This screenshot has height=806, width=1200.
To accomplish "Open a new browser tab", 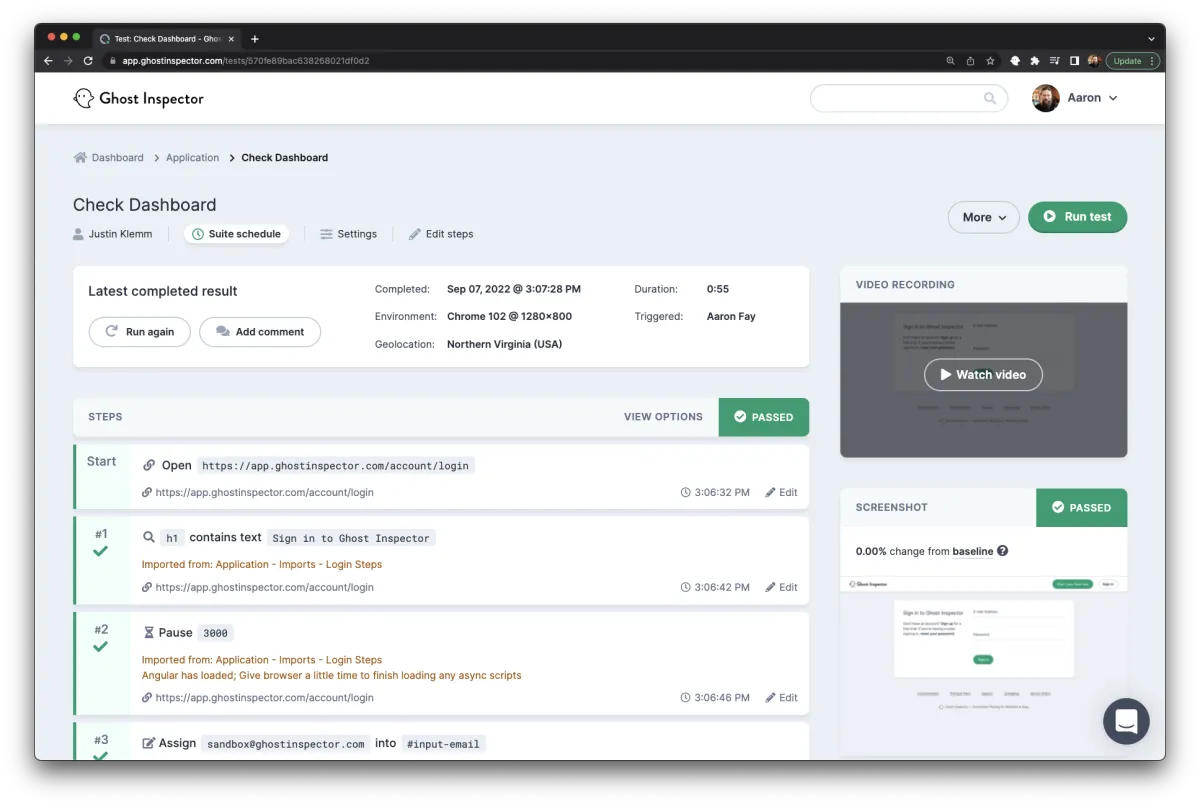I will pyautogui.click(x=255, y=39).
